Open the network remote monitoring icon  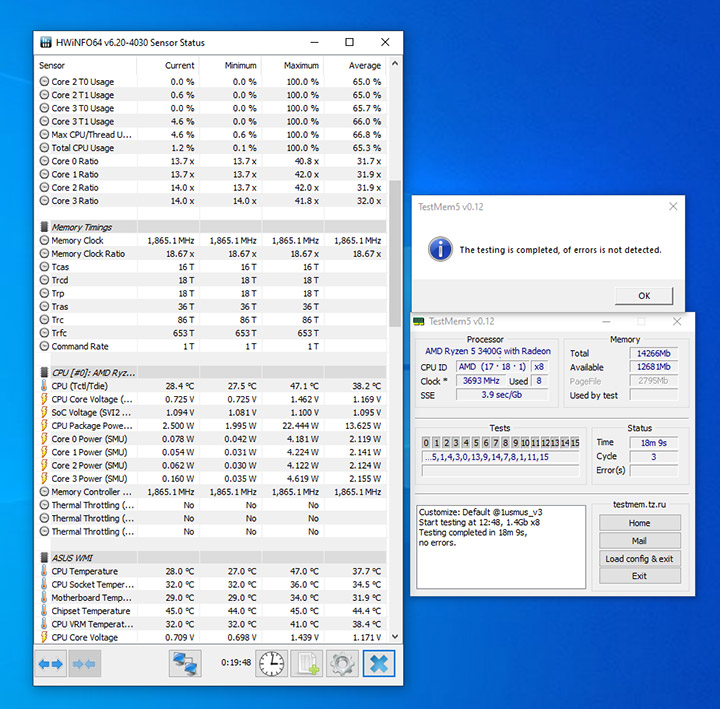pos(185,664)
